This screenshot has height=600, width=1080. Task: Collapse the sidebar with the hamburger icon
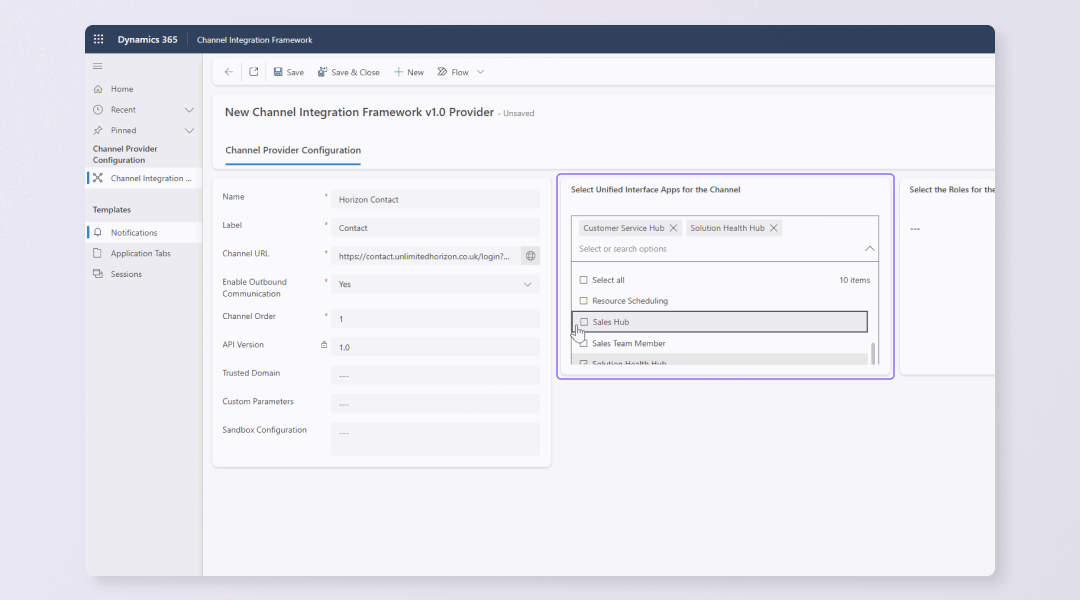pos(98,66)
